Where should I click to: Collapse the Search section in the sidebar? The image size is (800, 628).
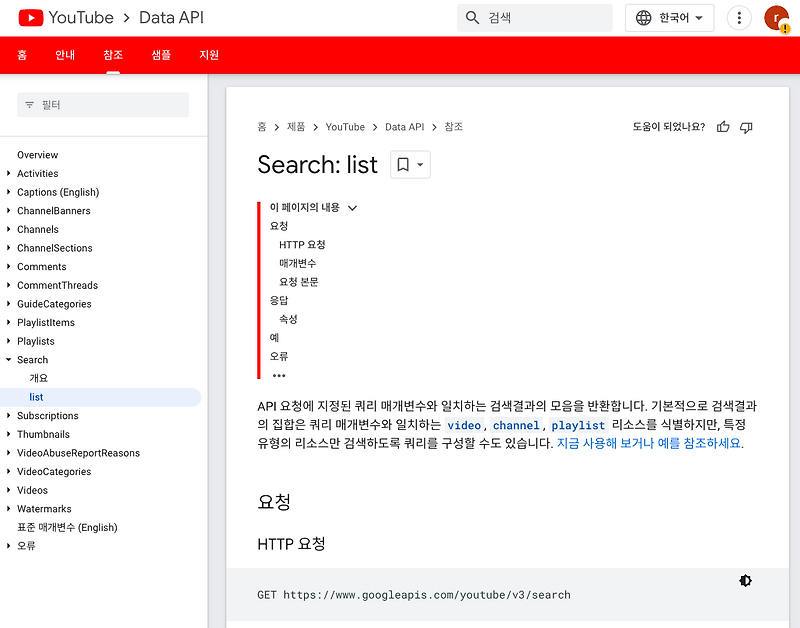point(9,359)
